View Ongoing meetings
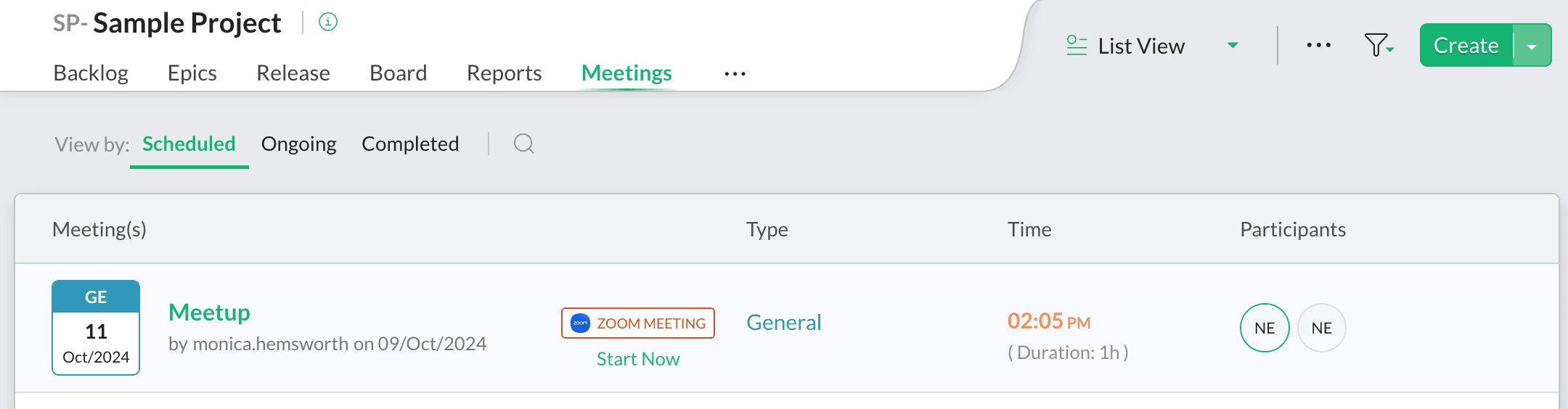This screenshot has height=409, width=1568. click(x=298, y=144)
